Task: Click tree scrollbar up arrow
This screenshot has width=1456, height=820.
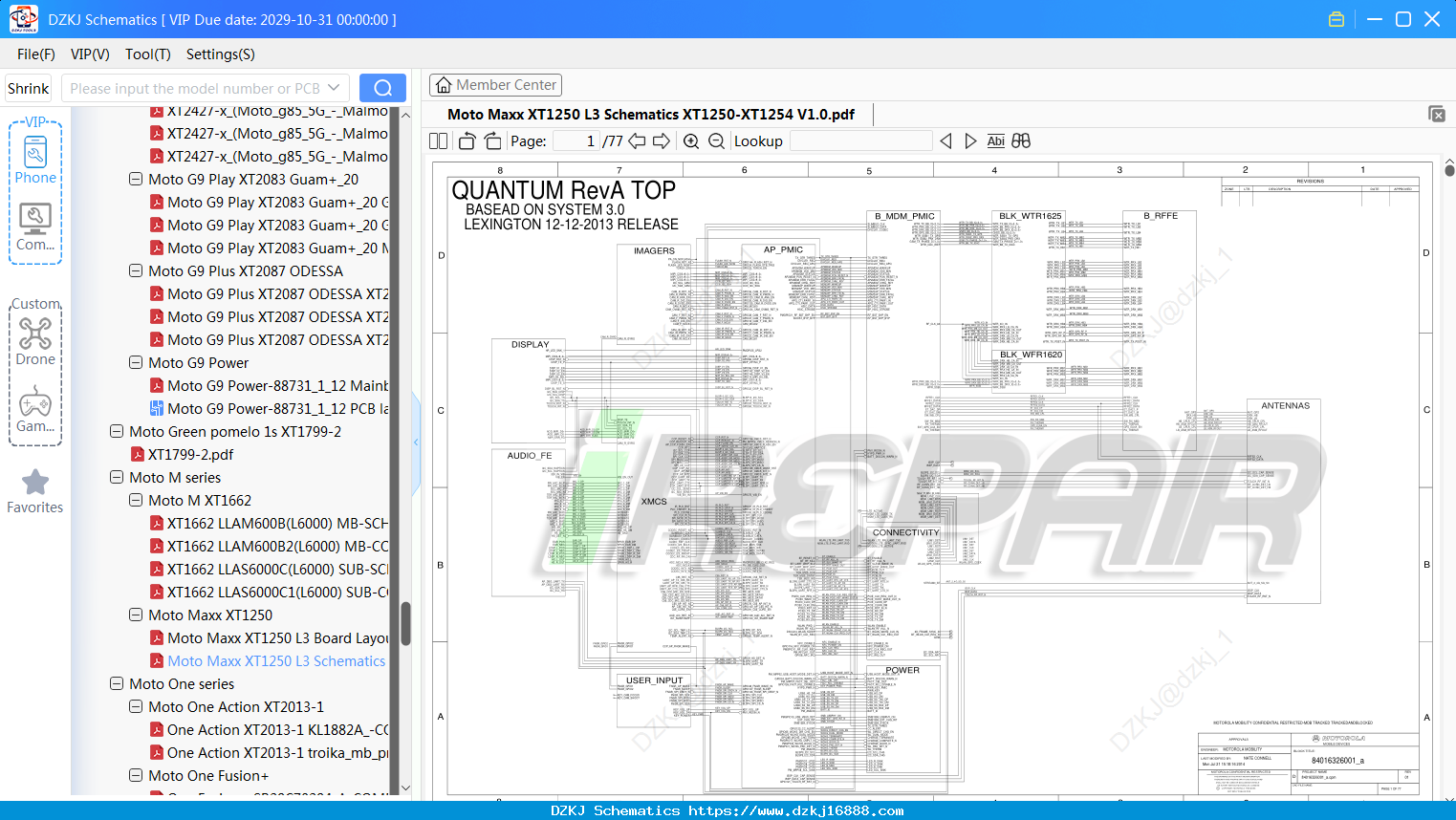Action: pos(405,115)
